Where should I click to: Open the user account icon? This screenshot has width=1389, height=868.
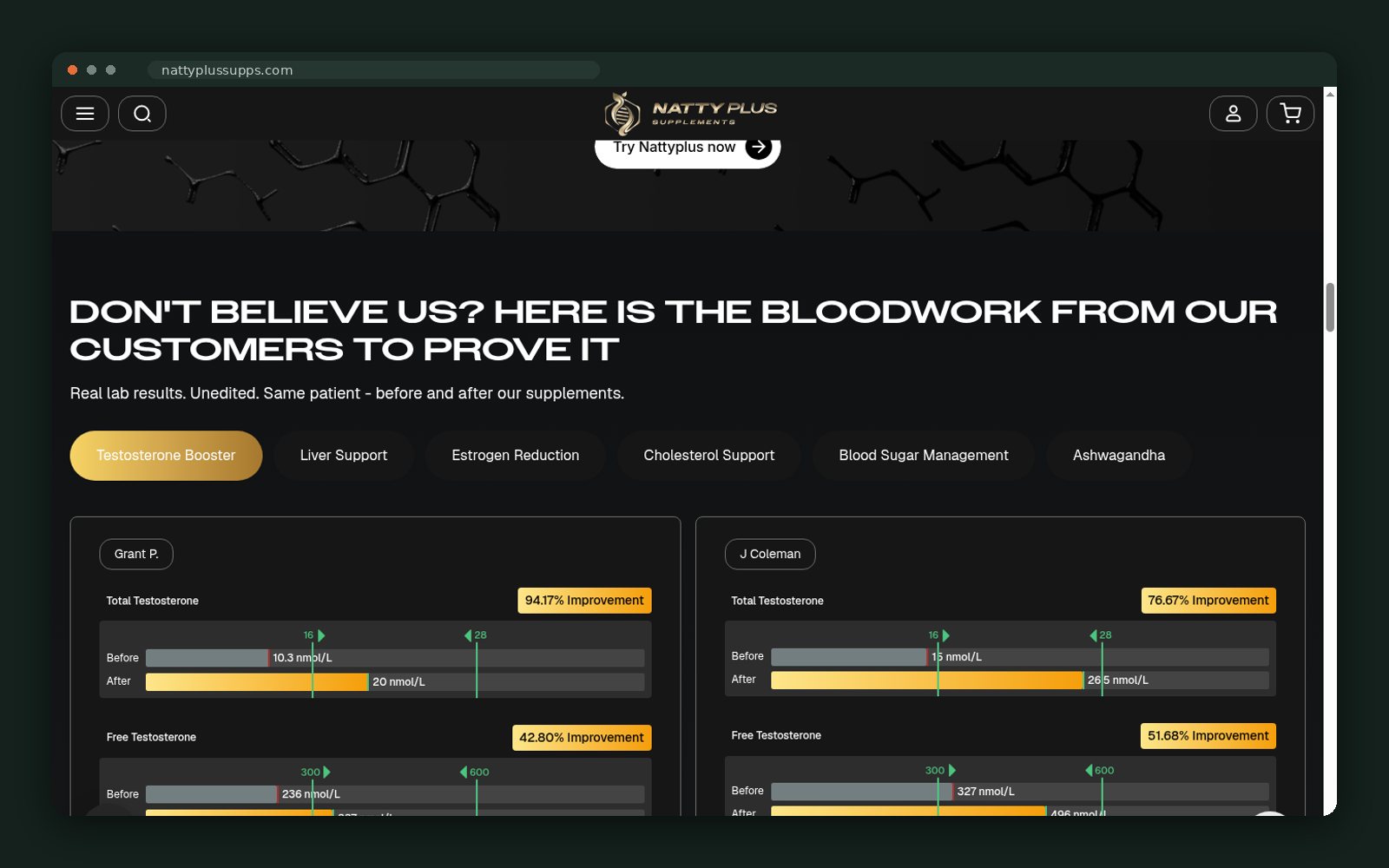coord(1233,114)
